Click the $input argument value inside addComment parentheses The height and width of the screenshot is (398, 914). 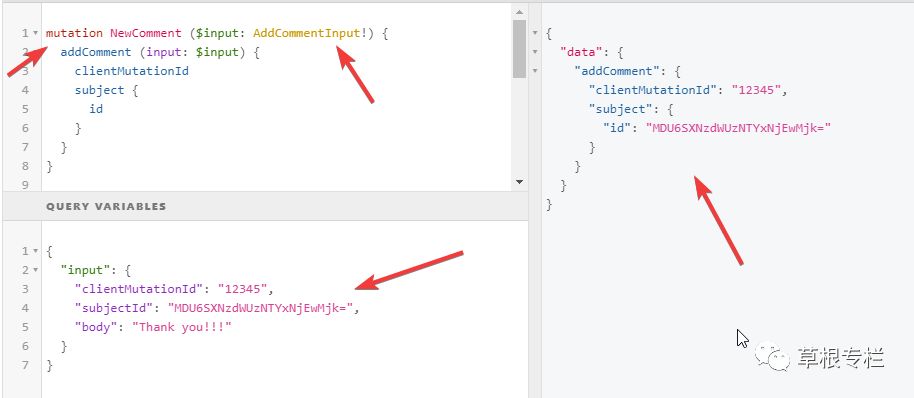tap(217, 52)
